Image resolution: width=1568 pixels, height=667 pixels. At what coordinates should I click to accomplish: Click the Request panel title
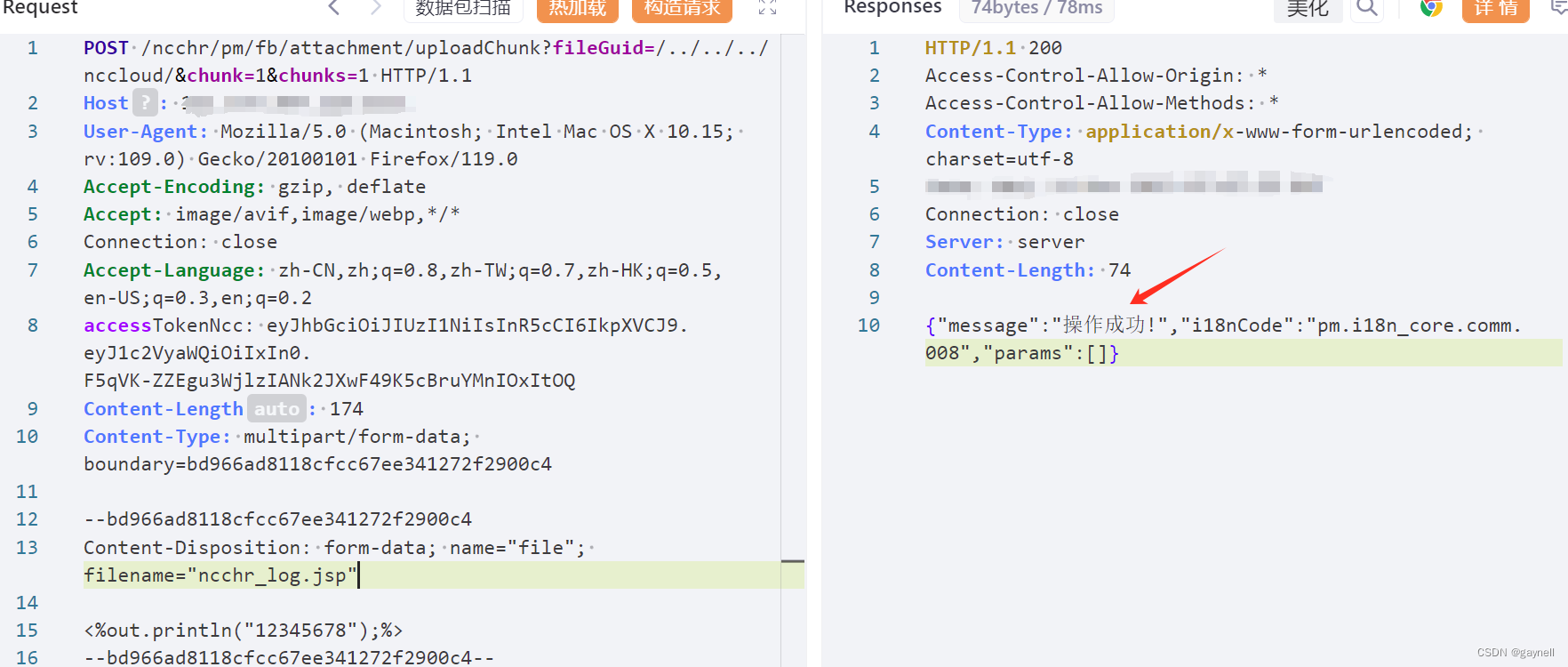coord(40,7)
